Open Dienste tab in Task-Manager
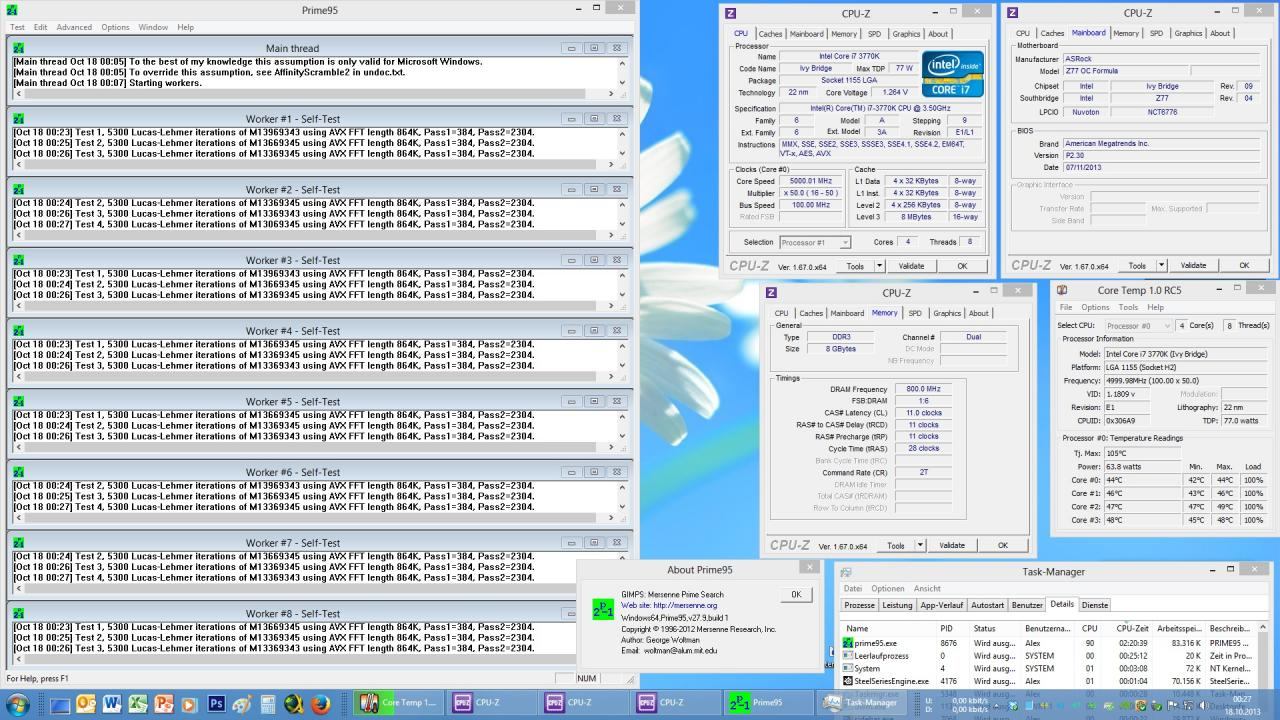 click(1095, 605)
